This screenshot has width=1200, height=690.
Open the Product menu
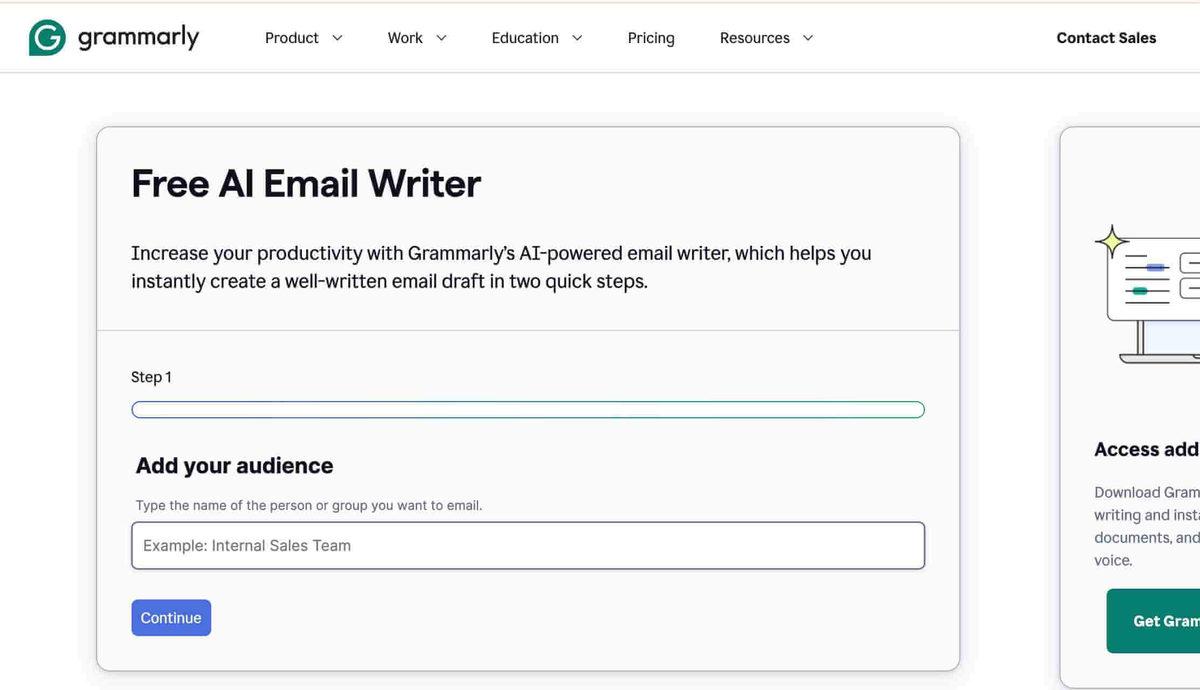pyautogui.click(x=291, y=38)
